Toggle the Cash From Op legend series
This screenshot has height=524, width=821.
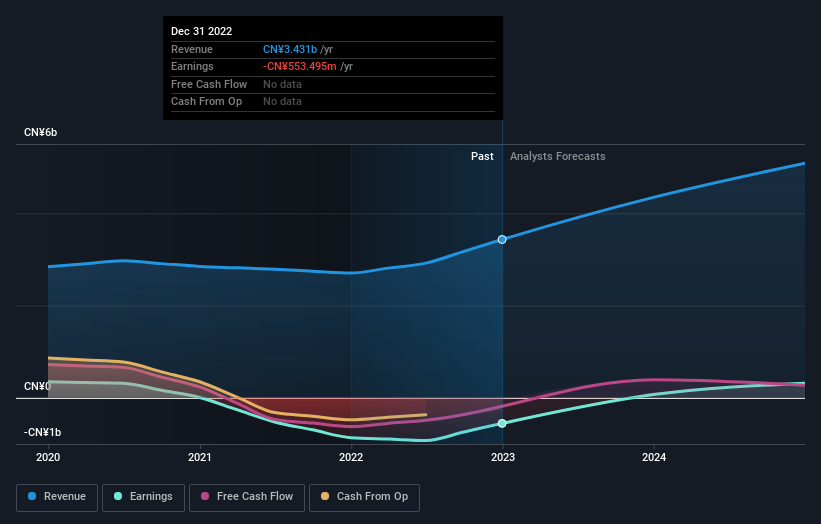point(364,497)
